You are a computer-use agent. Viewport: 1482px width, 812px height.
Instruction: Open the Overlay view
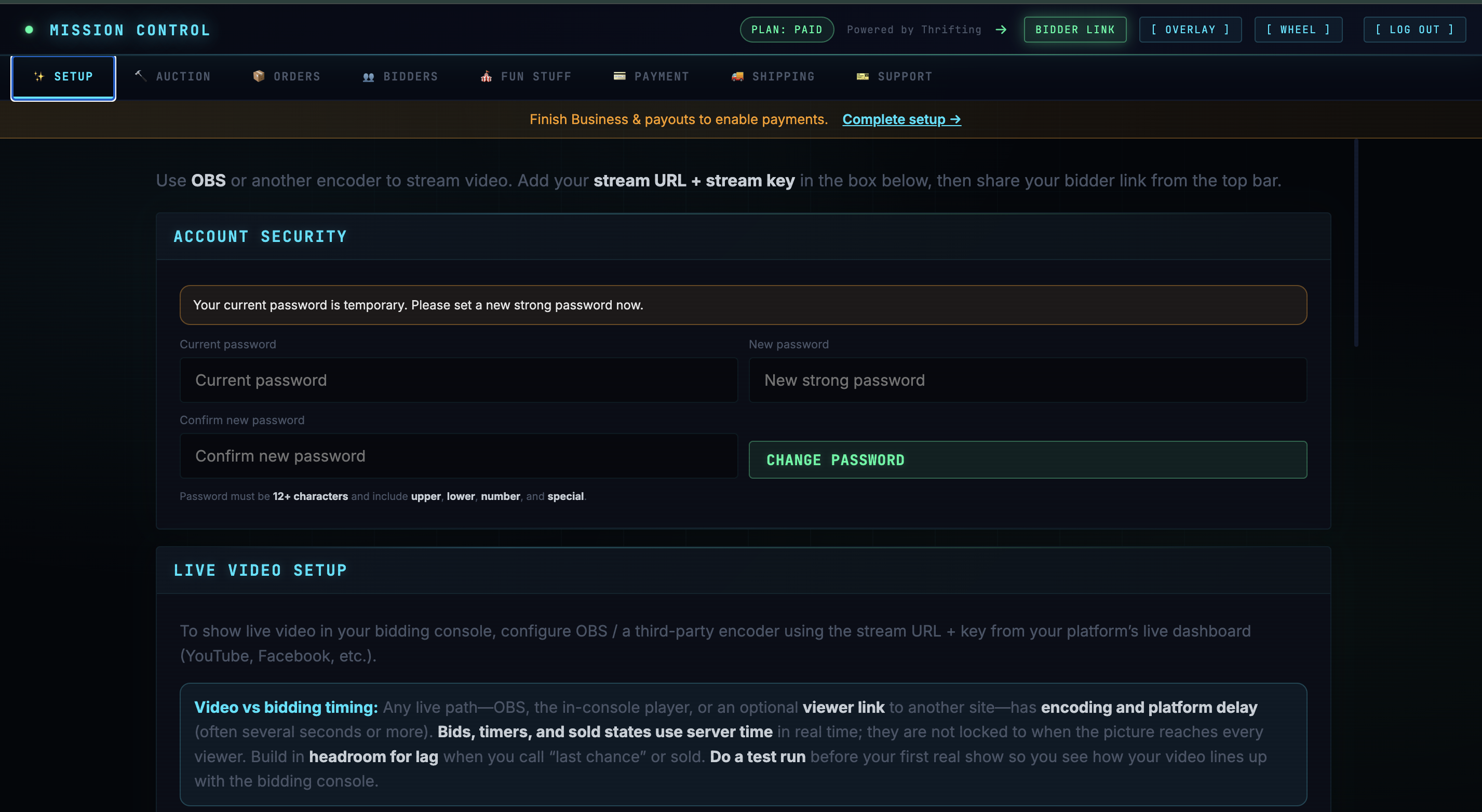point(1189,29)
